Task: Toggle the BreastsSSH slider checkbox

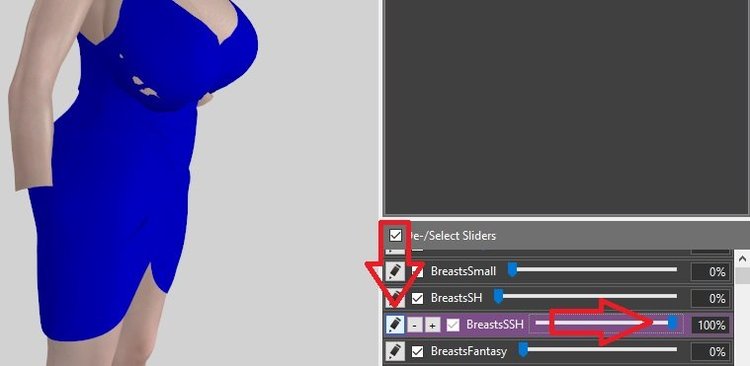Action: coord(453,325)
